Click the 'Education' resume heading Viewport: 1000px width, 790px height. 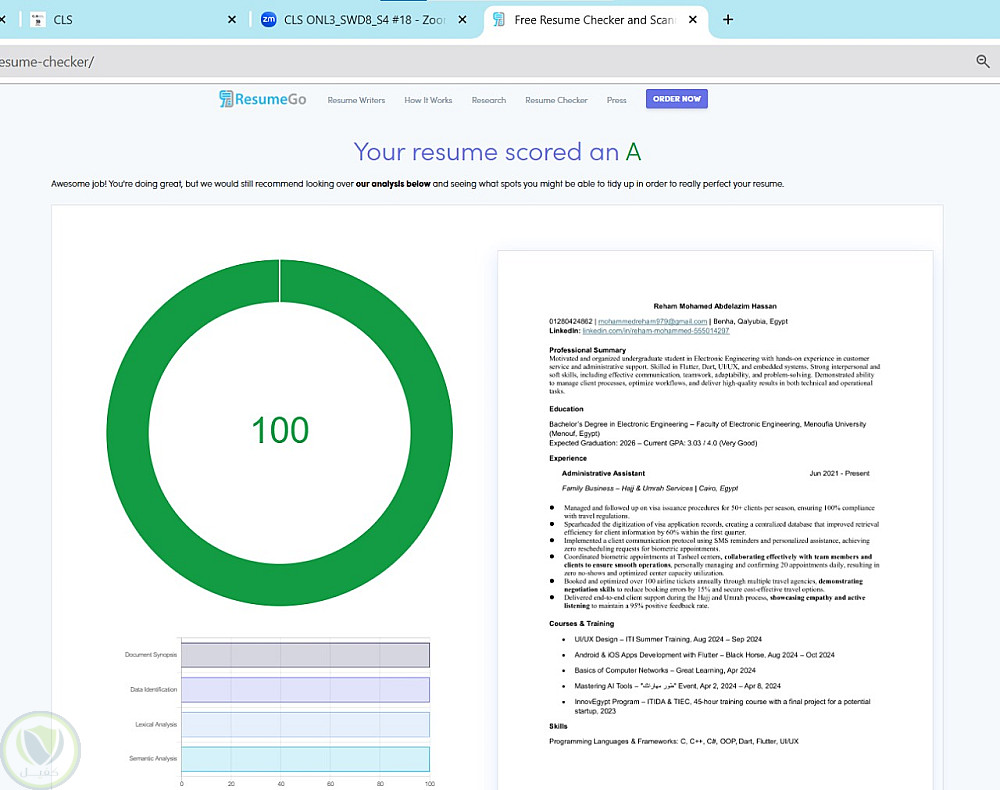point(566,409)
